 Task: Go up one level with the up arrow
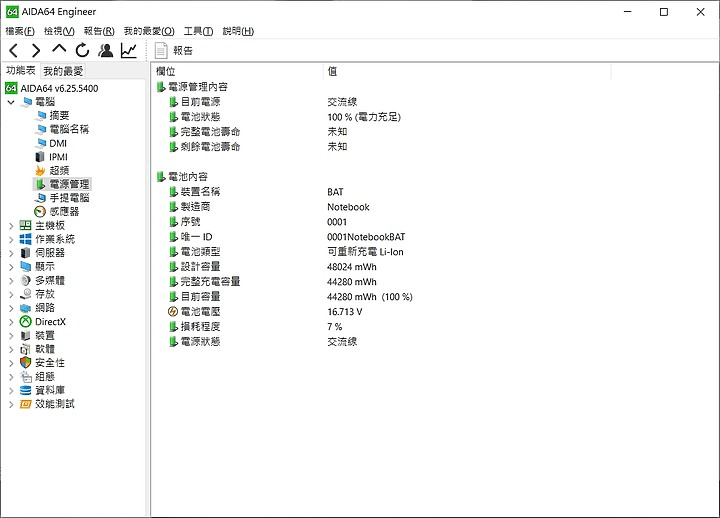click(59, 49)
